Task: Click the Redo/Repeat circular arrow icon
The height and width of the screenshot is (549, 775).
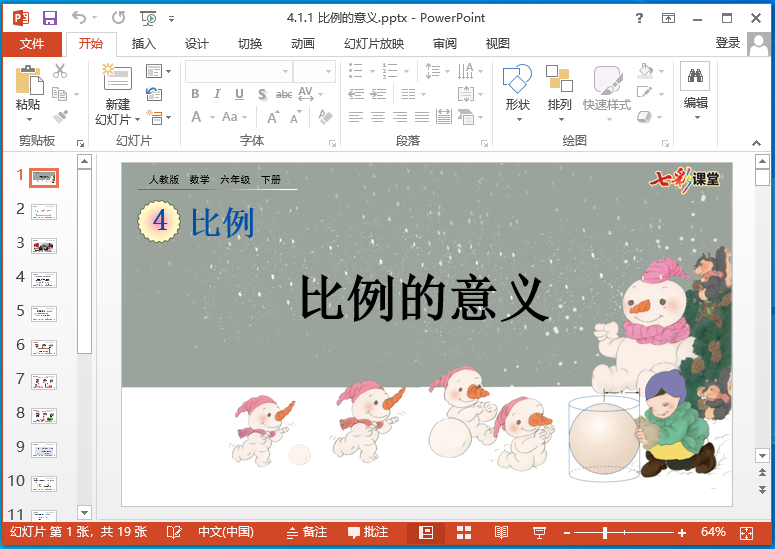Action: pyautogui.click(x=118, y=18)
